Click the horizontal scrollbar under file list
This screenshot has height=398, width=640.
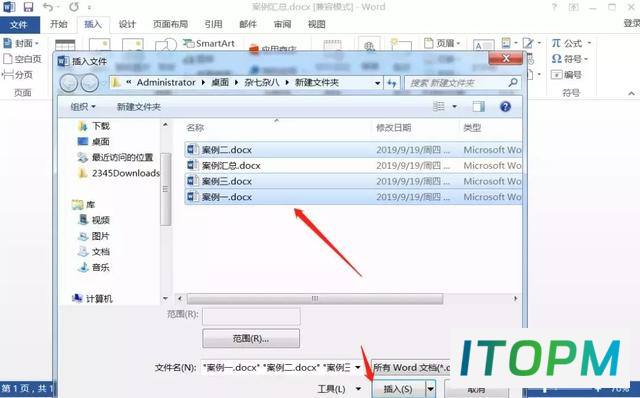(x=315, y=298)
